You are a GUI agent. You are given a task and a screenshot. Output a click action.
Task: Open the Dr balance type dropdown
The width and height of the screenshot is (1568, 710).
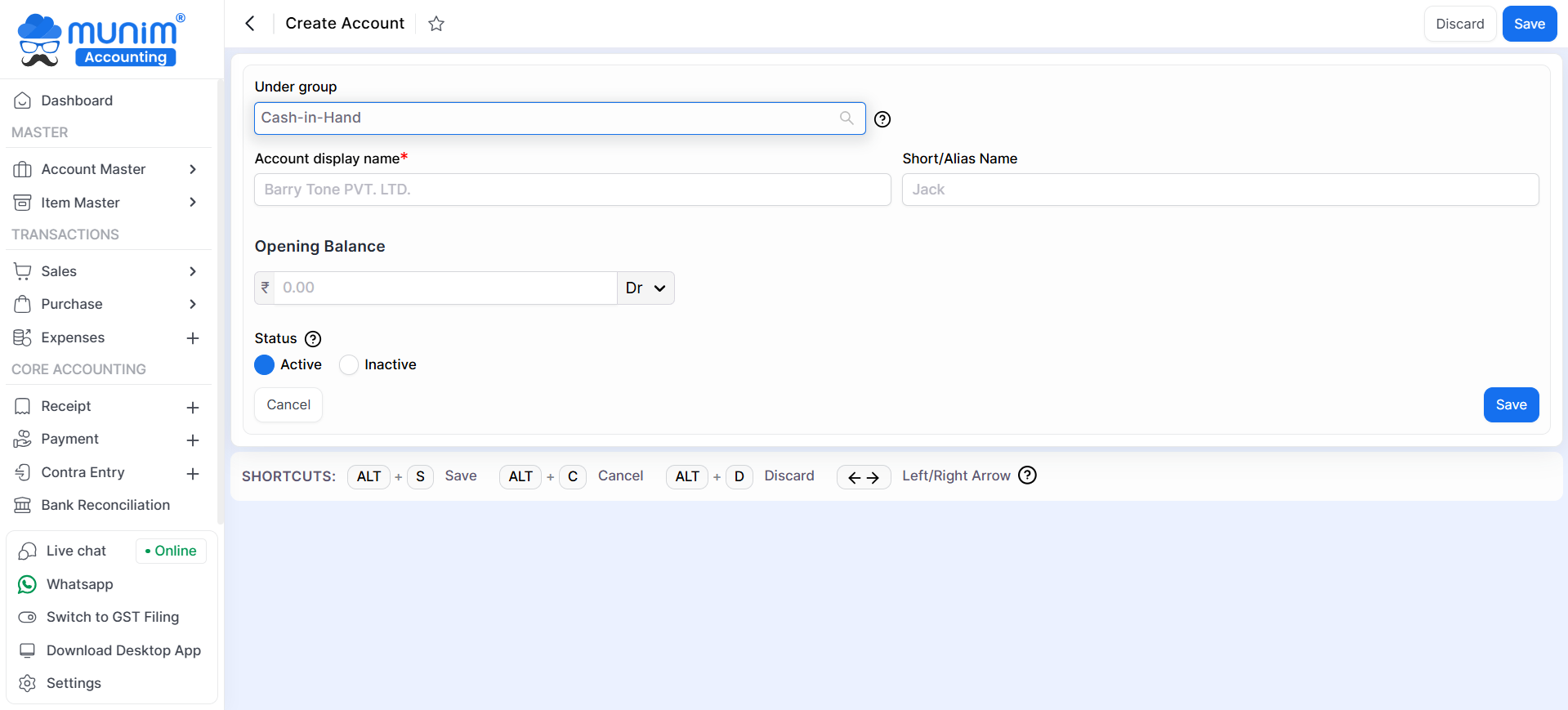tap(646, 288)
